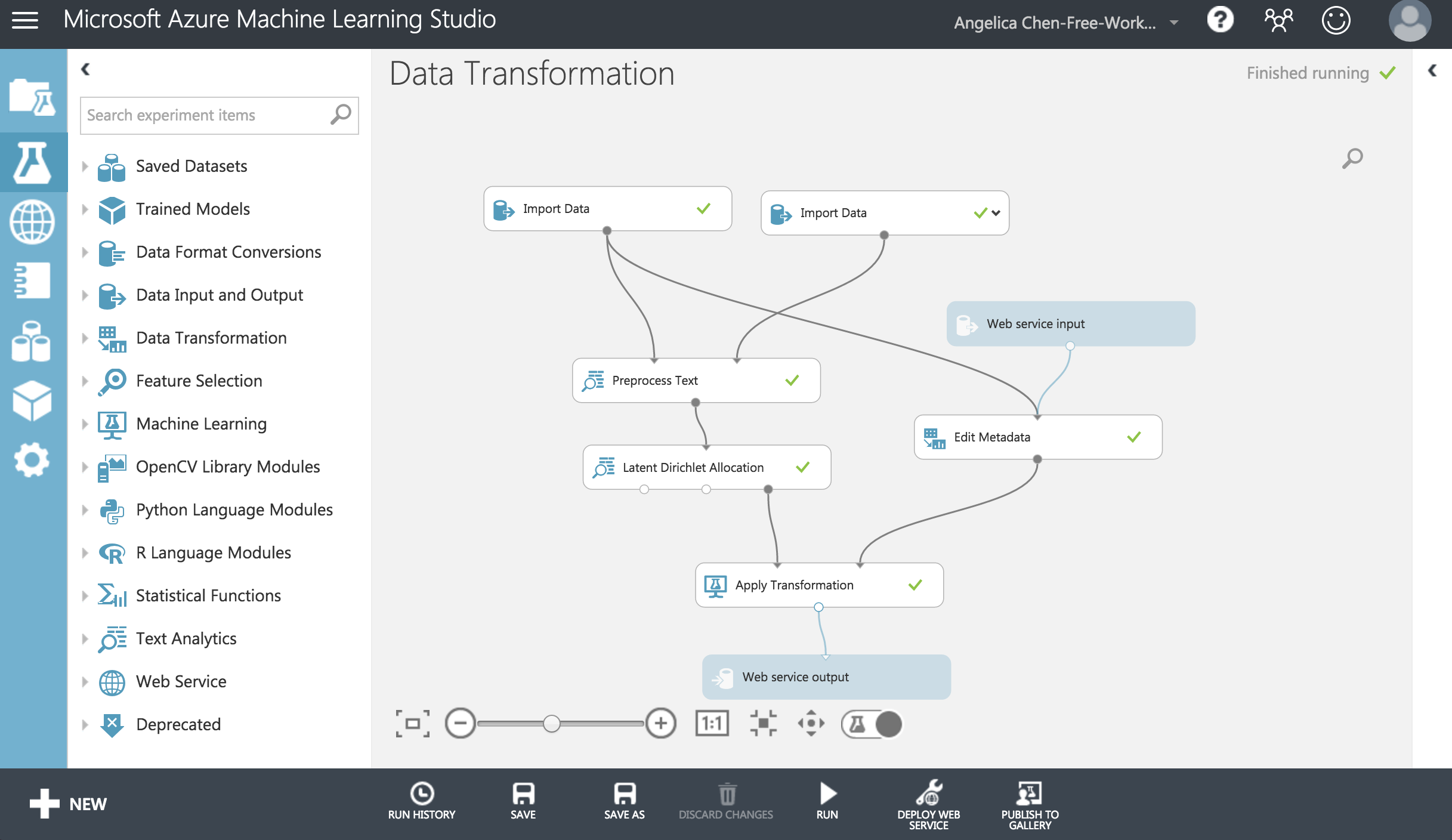Click Deploy Web Service button
Image resolution: width=1452 pixels, height=840 pixels.
click(x=928, y=804)
